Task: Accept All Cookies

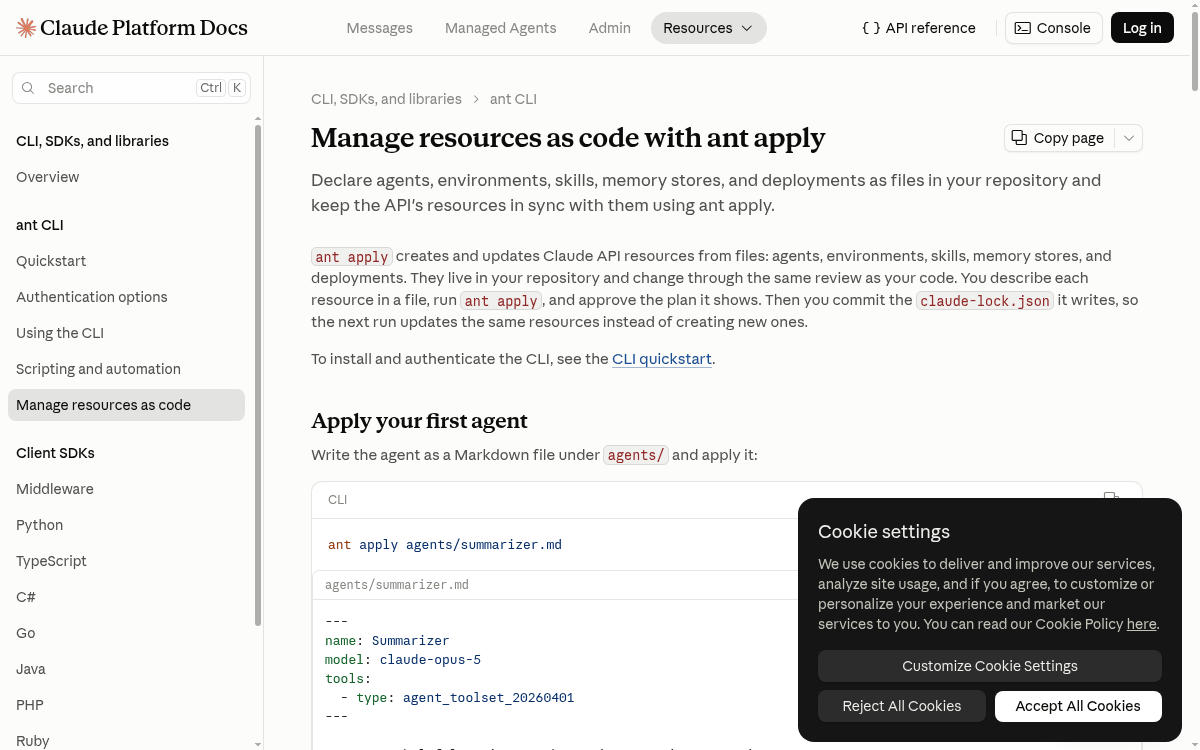Action: (1078, 706)
